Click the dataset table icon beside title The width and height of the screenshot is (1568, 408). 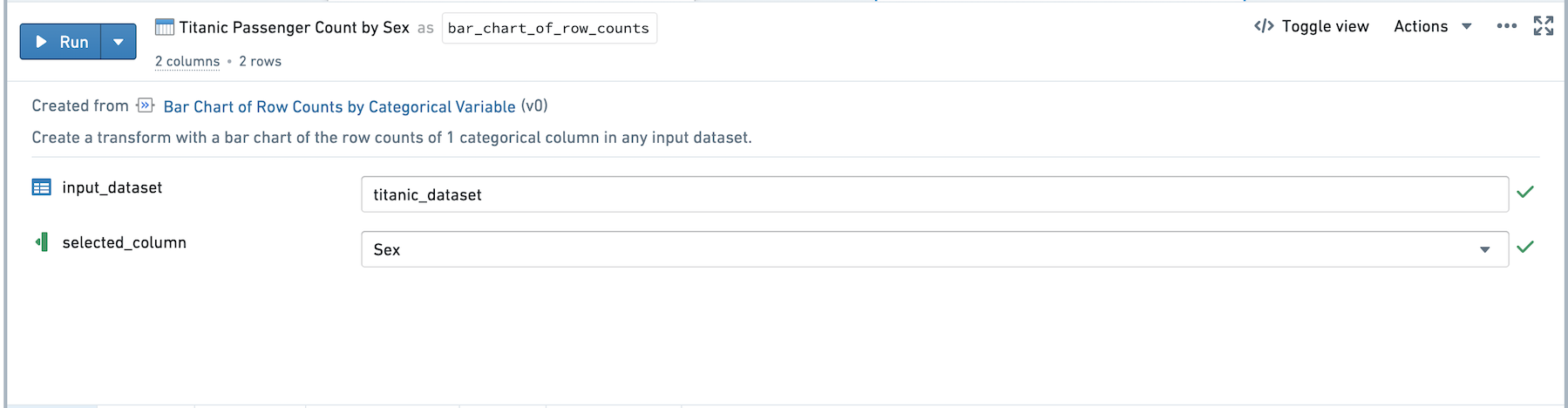coord(165,28)
